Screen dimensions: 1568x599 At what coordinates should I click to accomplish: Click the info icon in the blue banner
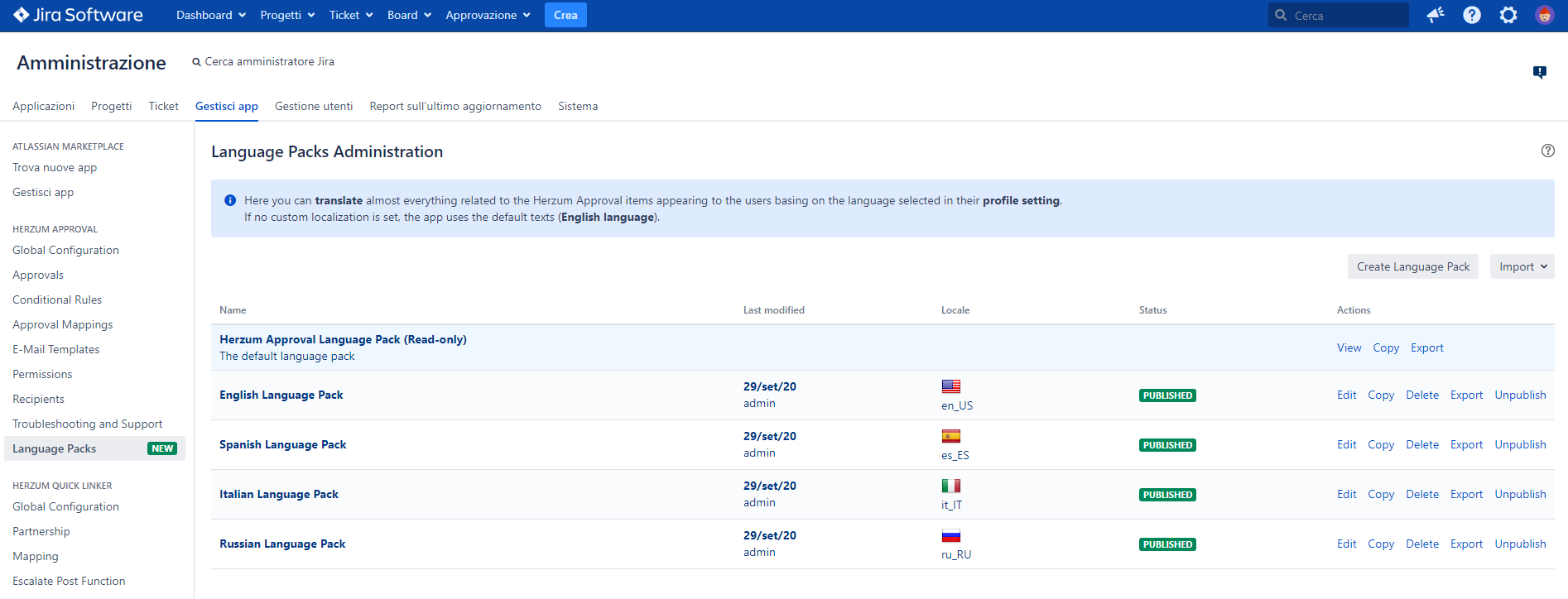[x=230, y=200]
